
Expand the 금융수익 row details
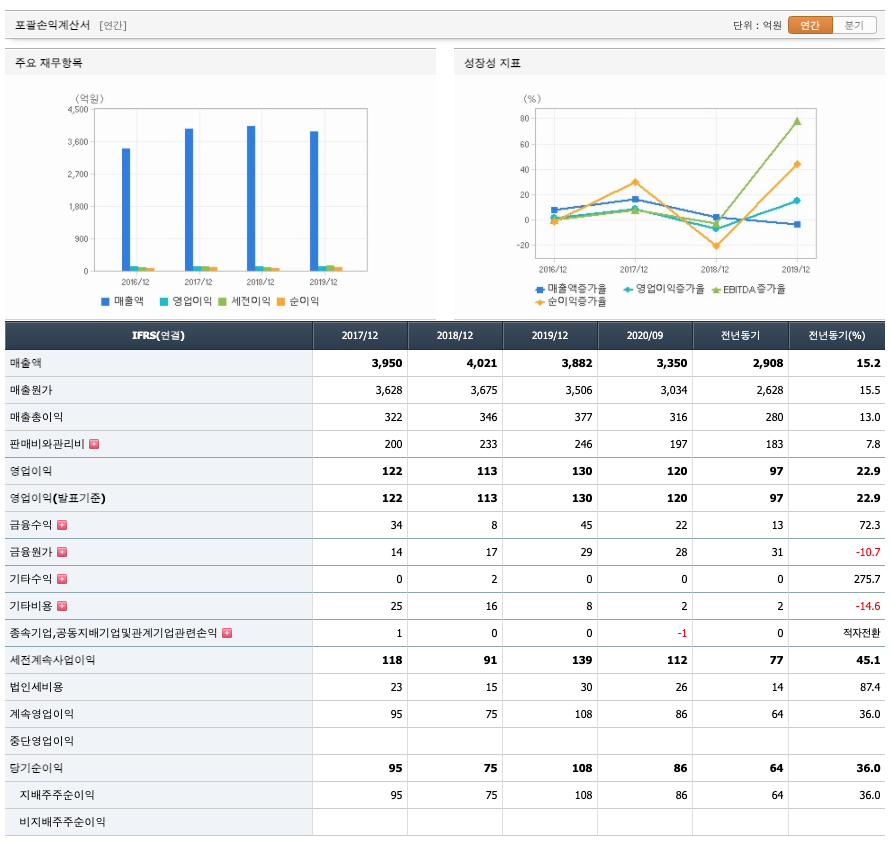(62, 525)
